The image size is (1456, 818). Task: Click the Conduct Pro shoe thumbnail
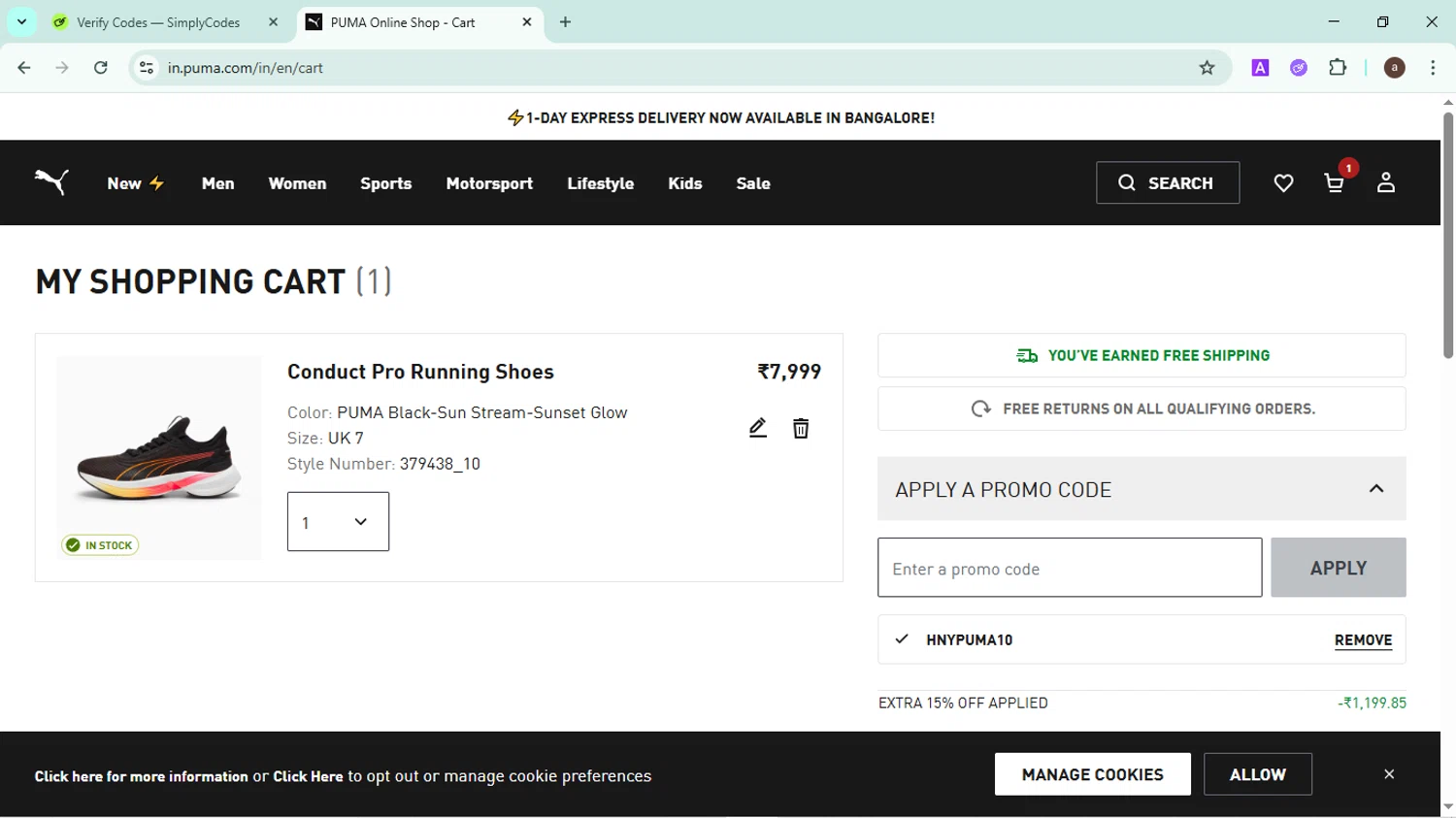click(x=159, y=458)
